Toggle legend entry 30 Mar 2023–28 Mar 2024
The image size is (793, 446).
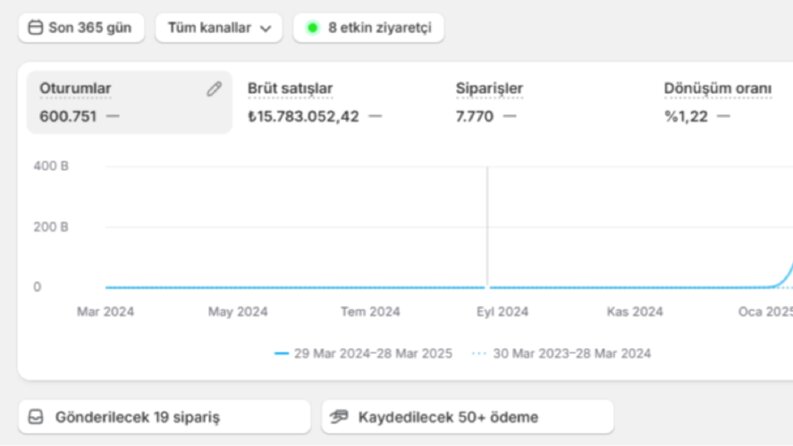(561, 353)
